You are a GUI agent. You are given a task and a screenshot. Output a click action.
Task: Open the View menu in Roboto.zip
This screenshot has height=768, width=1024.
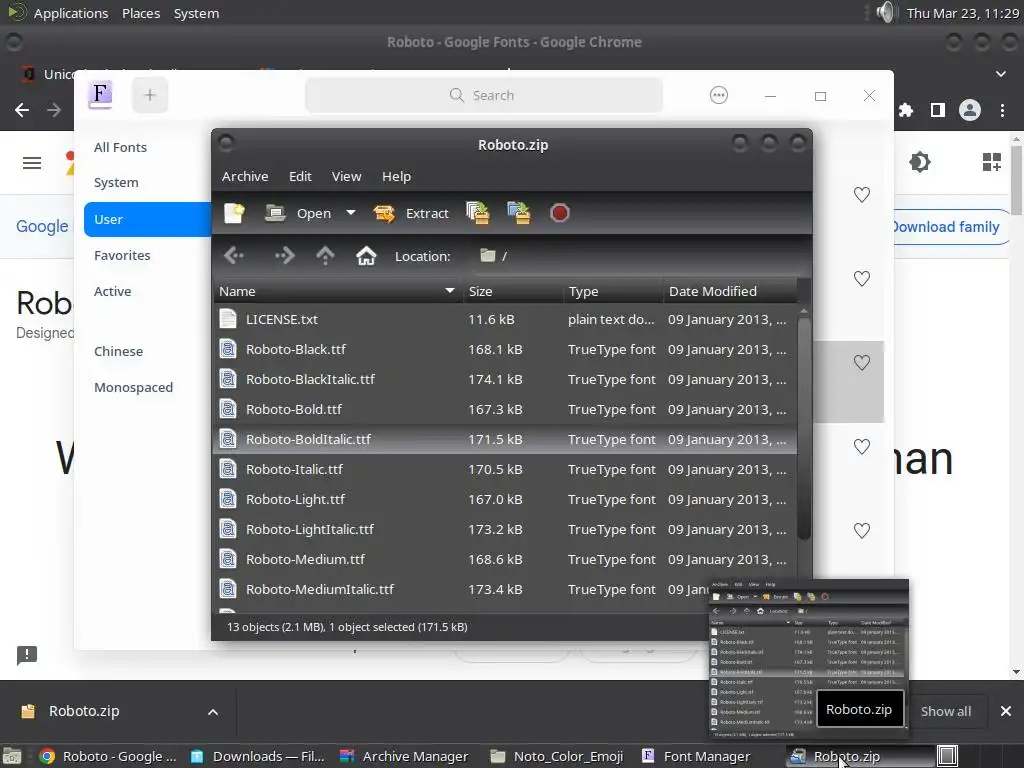pyautogui.click(x=346, y=176)
